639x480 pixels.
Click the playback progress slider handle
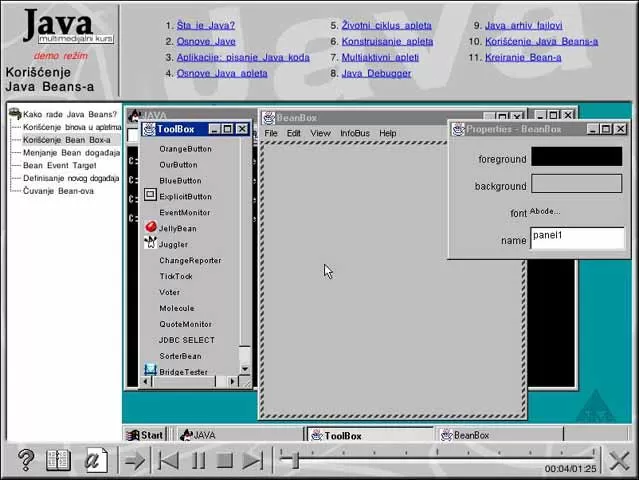click(x=295, y=460)
